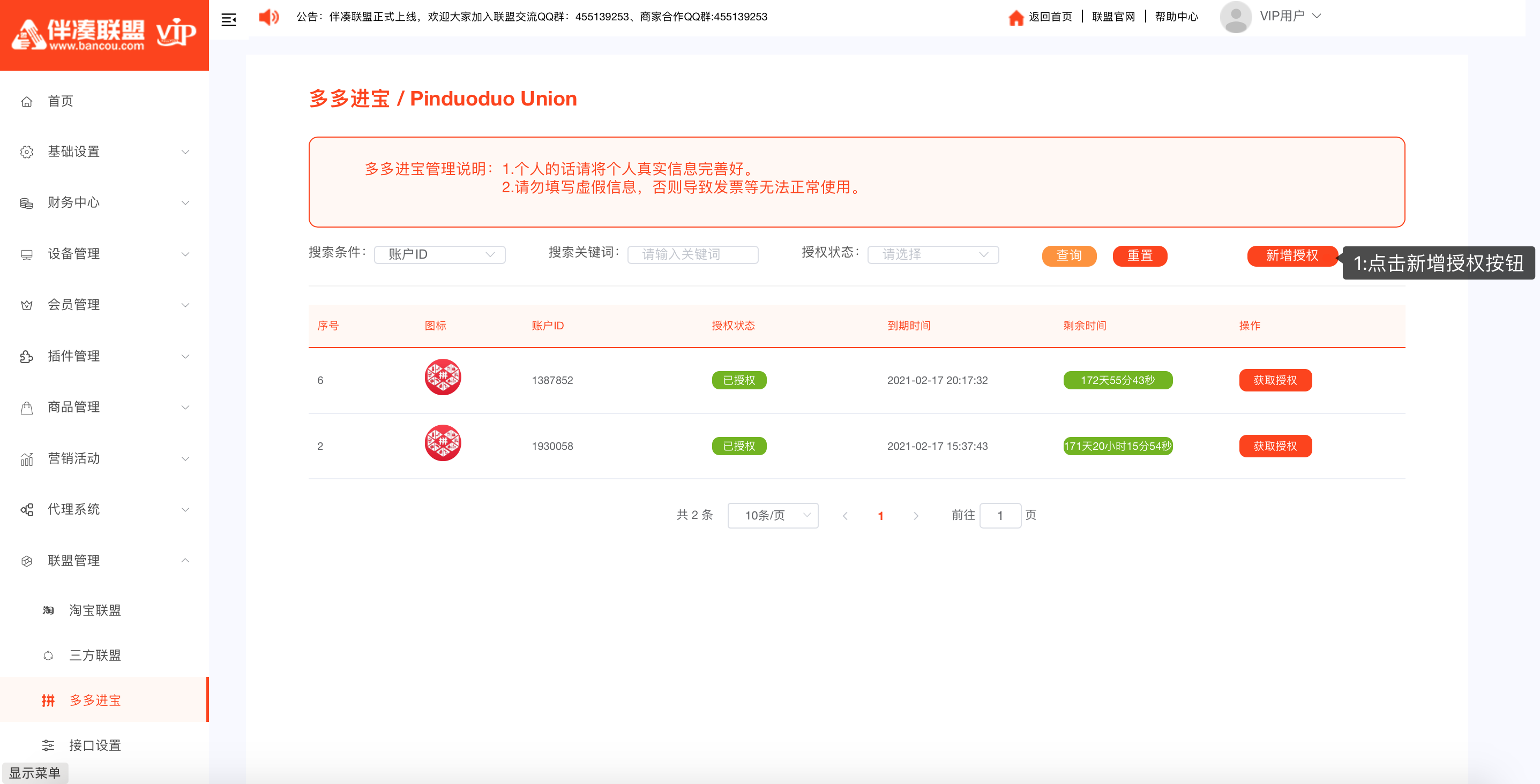Open the 淘宝联盟 submenu item

[x=104, y=610]
